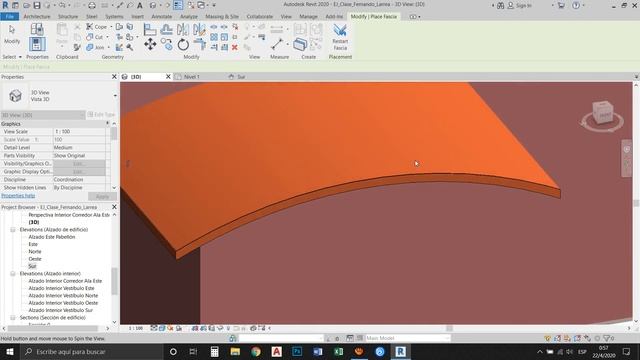The height and width of the screenshot is (360, 640).
Task: Open the Properties palette button in ribbon
Action: tap(37, 44)
